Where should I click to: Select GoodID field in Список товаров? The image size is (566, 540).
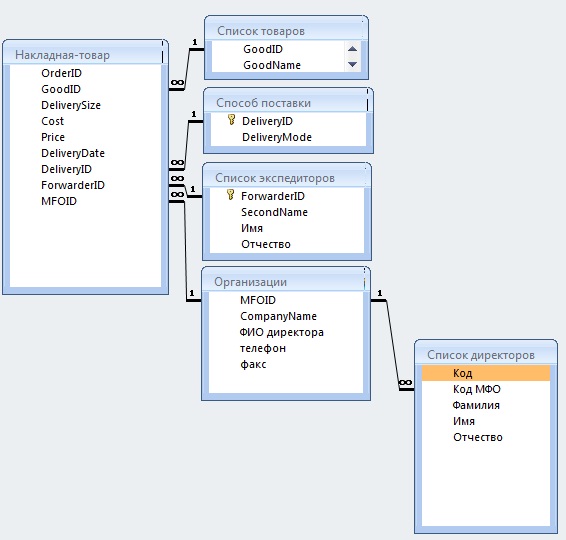(x=278, y=49)
